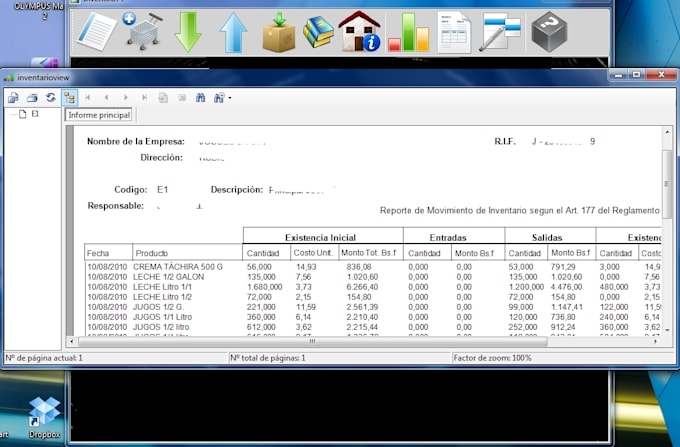Search text with binoculars icon
The height and width of the screenshot is (447, 680).
pyautogui.click(x=200, y=98)
